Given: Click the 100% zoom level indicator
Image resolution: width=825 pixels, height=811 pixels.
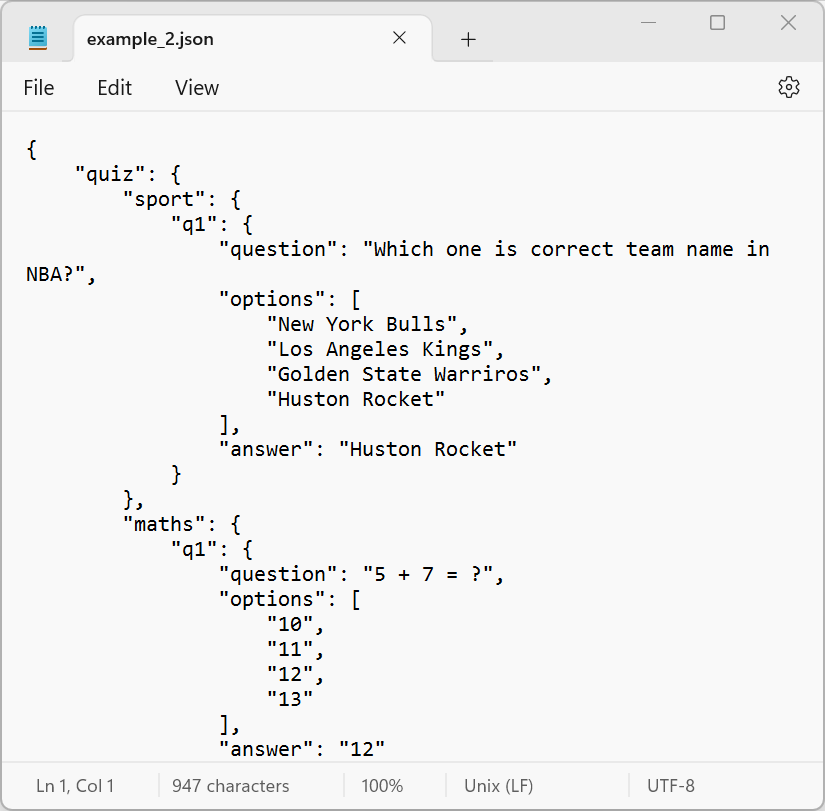Looking at the screenshot, I should (x=382, y=786).
